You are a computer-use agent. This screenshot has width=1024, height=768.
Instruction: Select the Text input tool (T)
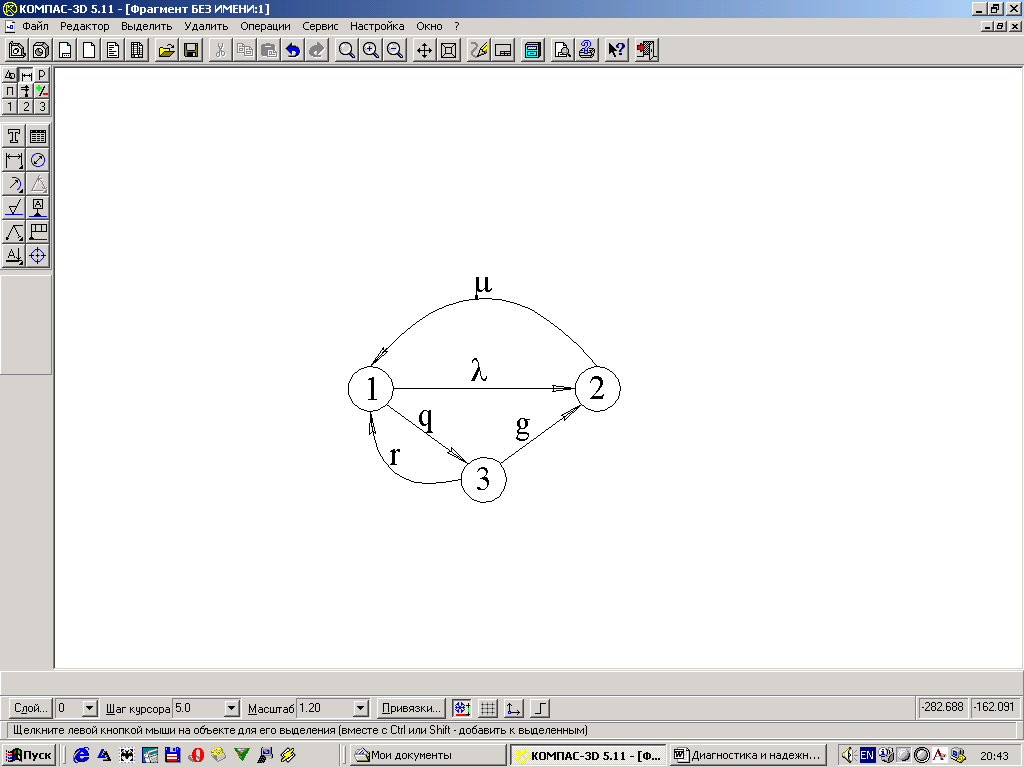(14, 136)
